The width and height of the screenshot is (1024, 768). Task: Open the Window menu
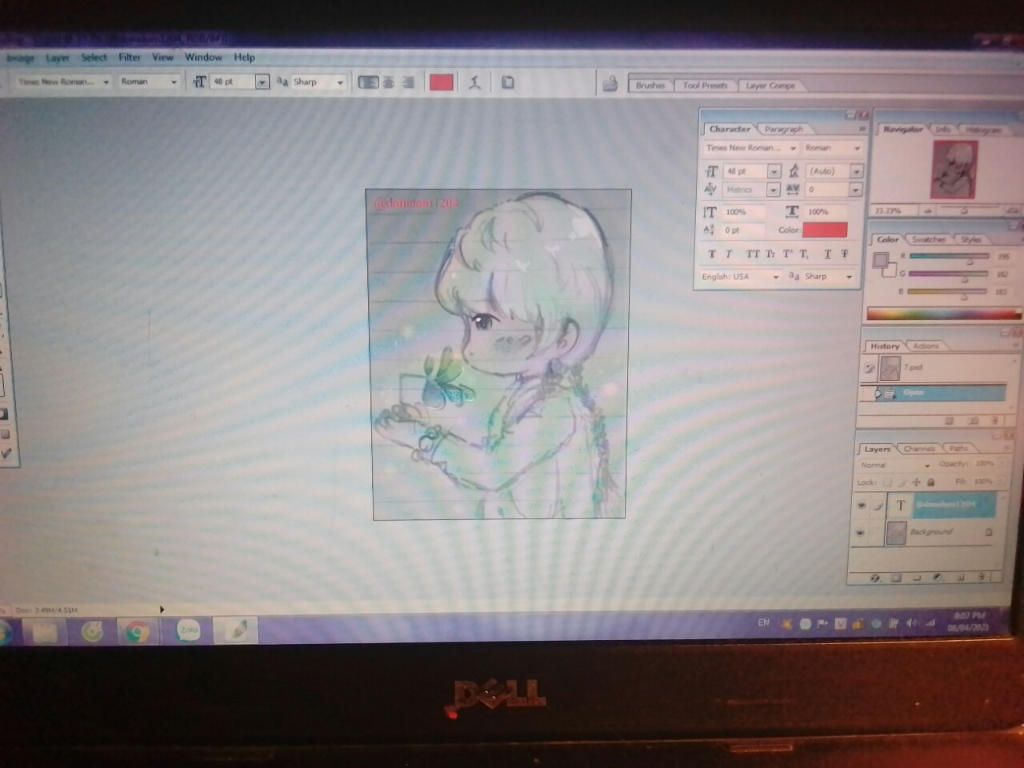pos(203,57)
